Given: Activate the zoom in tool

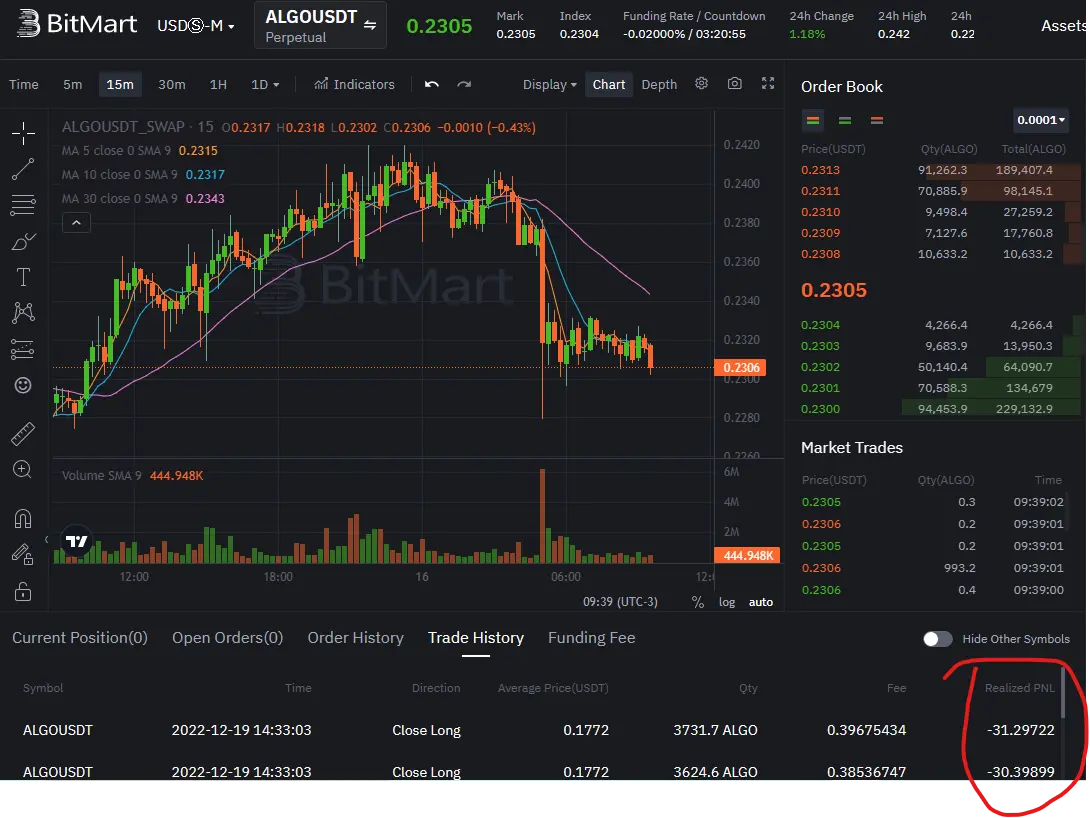Looking at the screenshot, I should coord(23,469).
